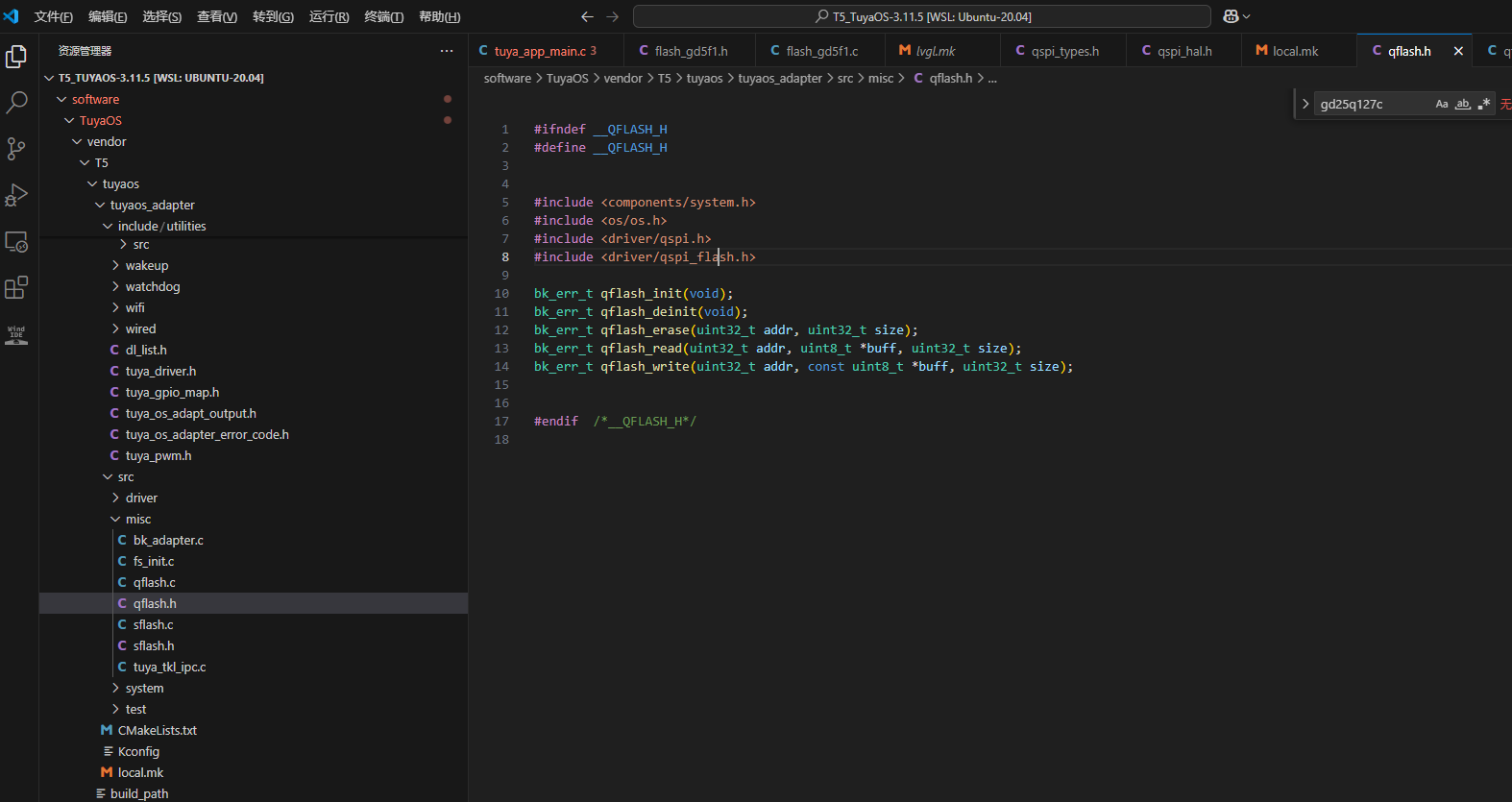
Task: Open tuya_driver.h in the explorer
Action: point(254,371)
